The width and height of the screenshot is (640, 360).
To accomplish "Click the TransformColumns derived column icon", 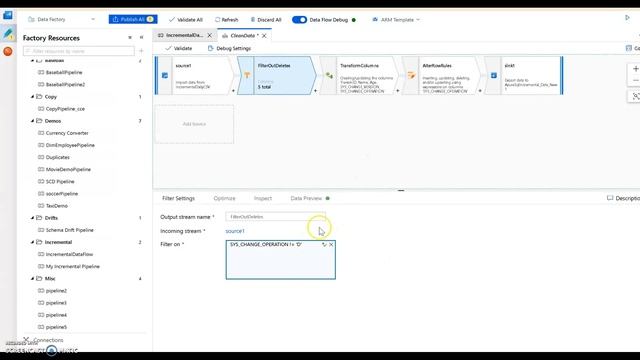I will click(x=329, y=76).
